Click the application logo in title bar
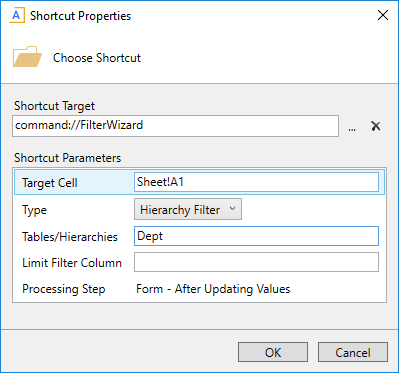399x373 pixels. point(17,16)
